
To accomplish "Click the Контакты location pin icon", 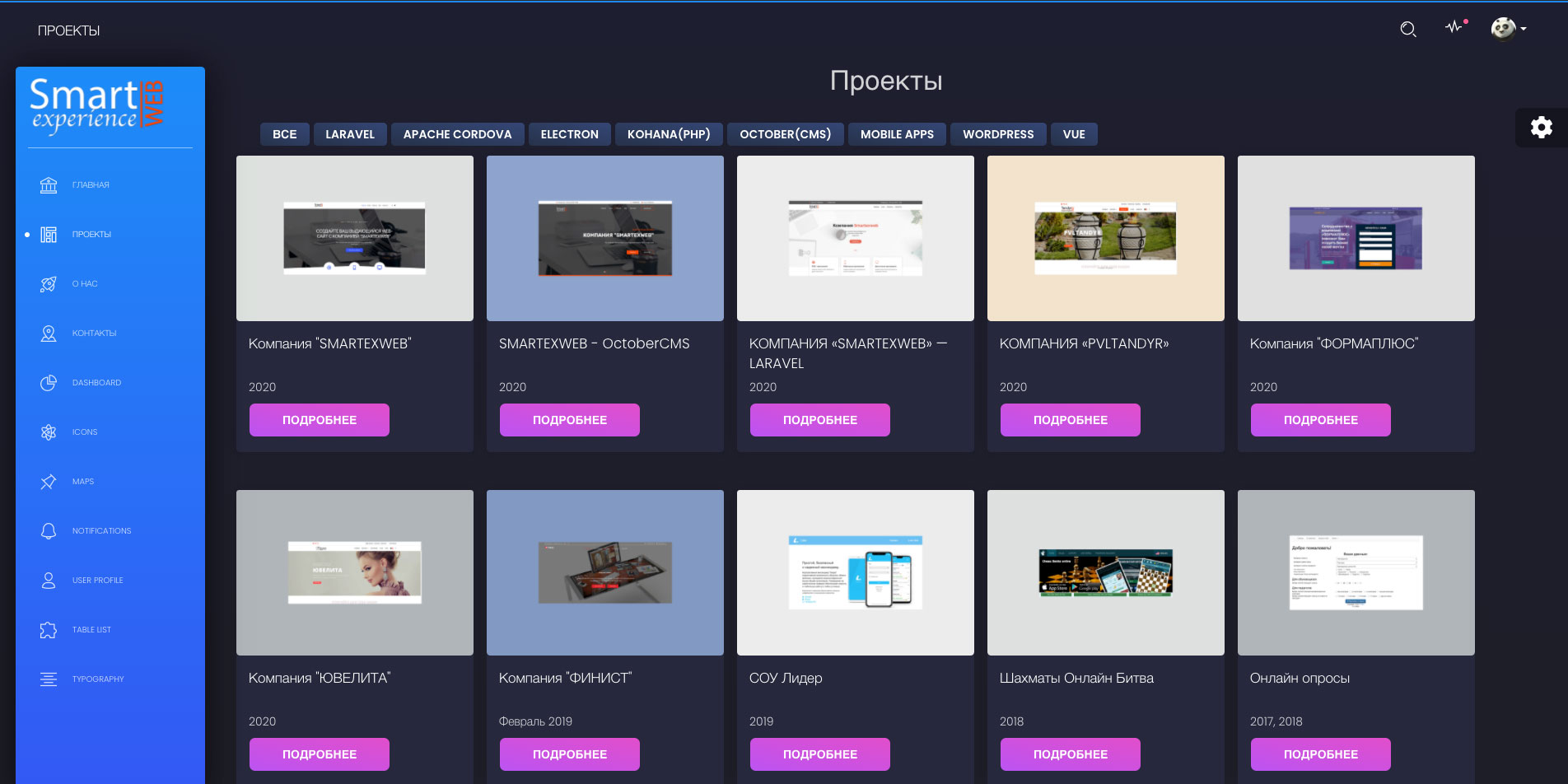I will click(x=49, y=334).
